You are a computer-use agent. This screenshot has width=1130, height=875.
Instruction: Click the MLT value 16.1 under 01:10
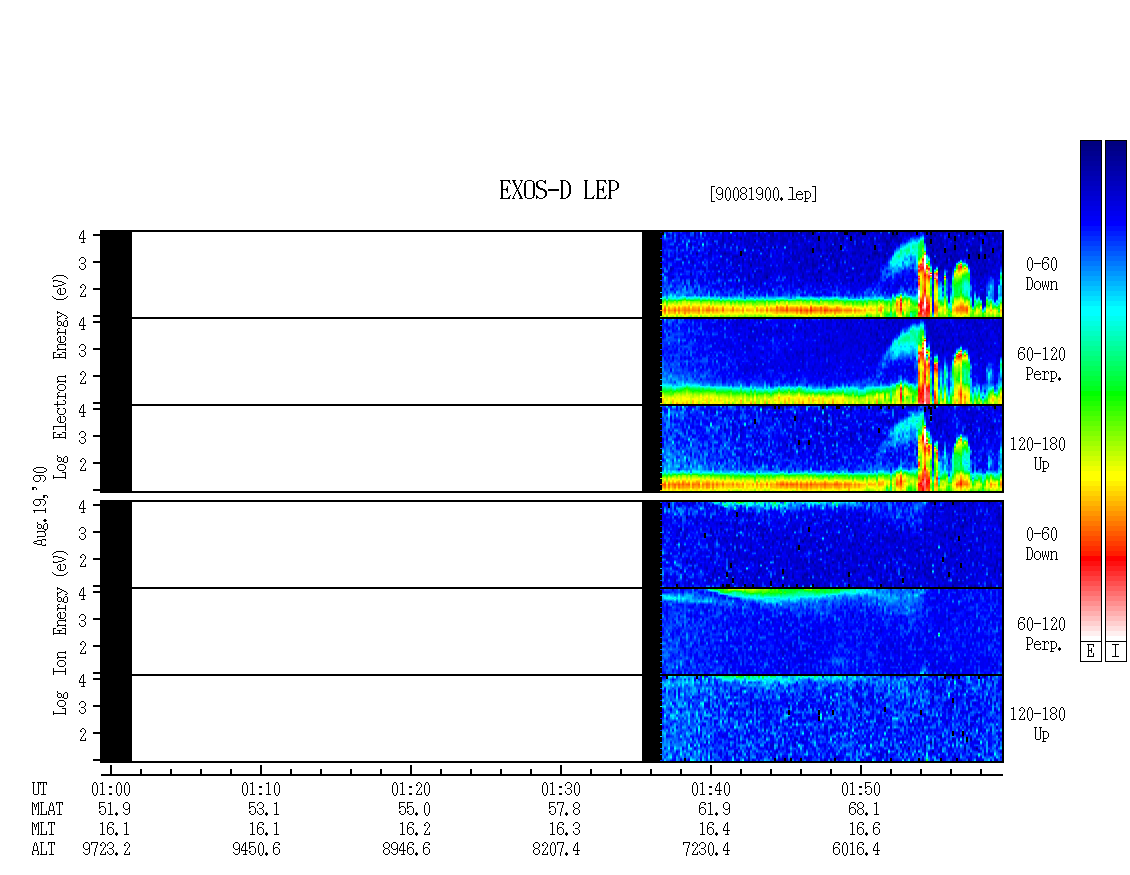tap(264, 830)
